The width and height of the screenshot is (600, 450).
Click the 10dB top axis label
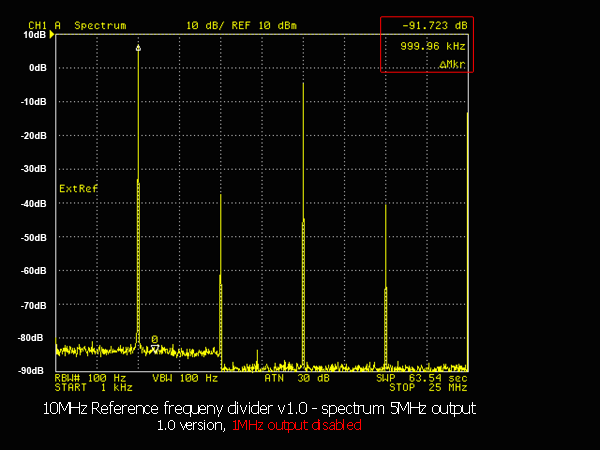tap(34, 35)
